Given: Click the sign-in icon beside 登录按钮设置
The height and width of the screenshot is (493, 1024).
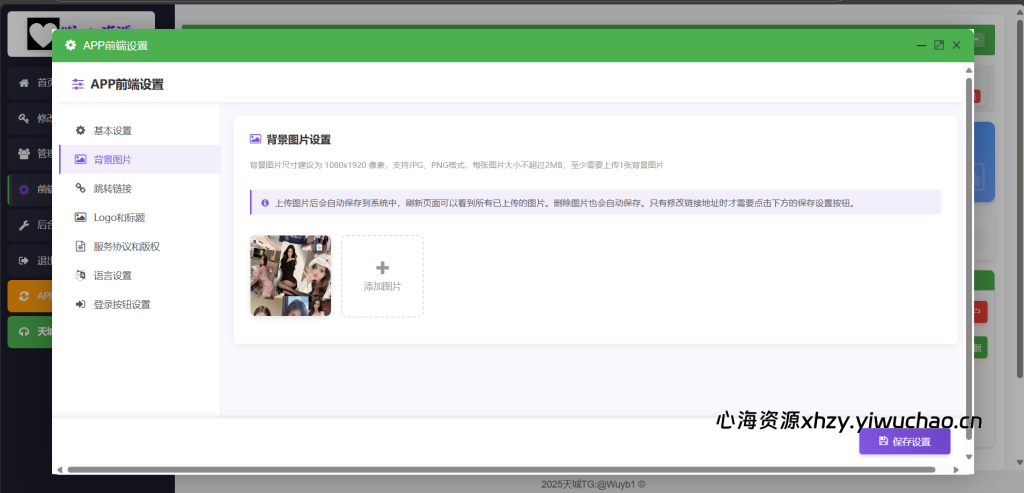Looking at the screenshot, I should click(x=80, y=304).
